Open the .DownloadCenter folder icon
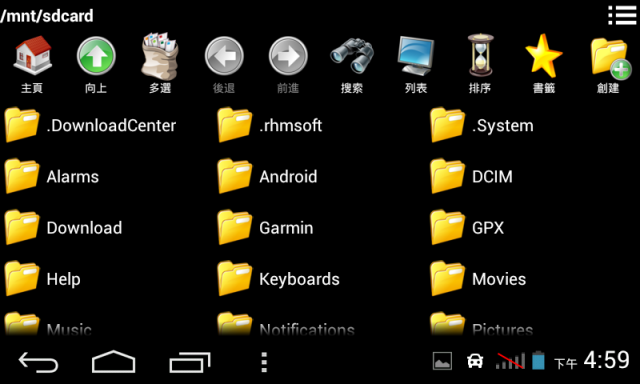This screenshot has height=384, width=640. [x=22, y=125]
